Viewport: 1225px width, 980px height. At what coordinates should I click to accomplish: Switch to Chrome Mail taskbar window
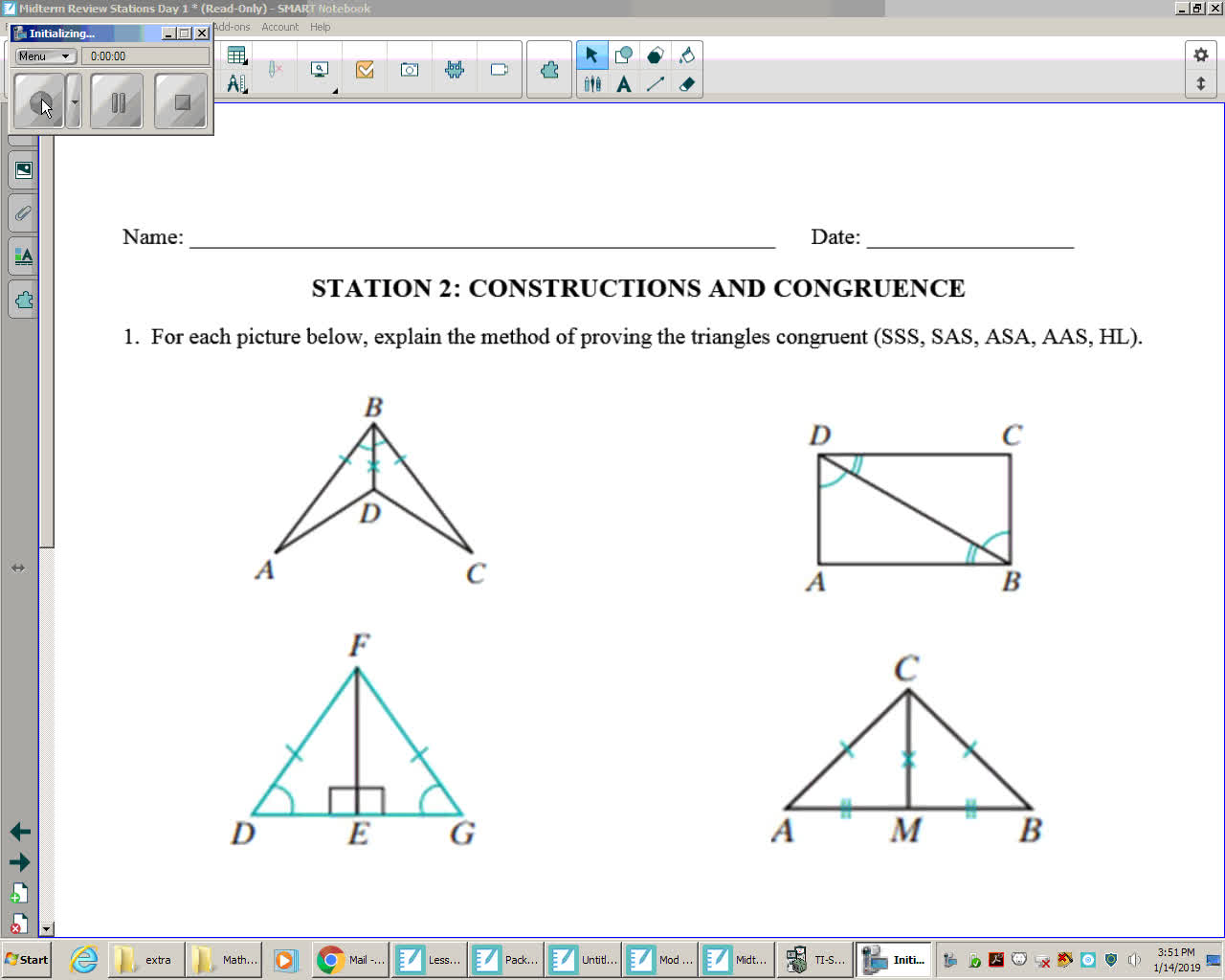[350, 959]
